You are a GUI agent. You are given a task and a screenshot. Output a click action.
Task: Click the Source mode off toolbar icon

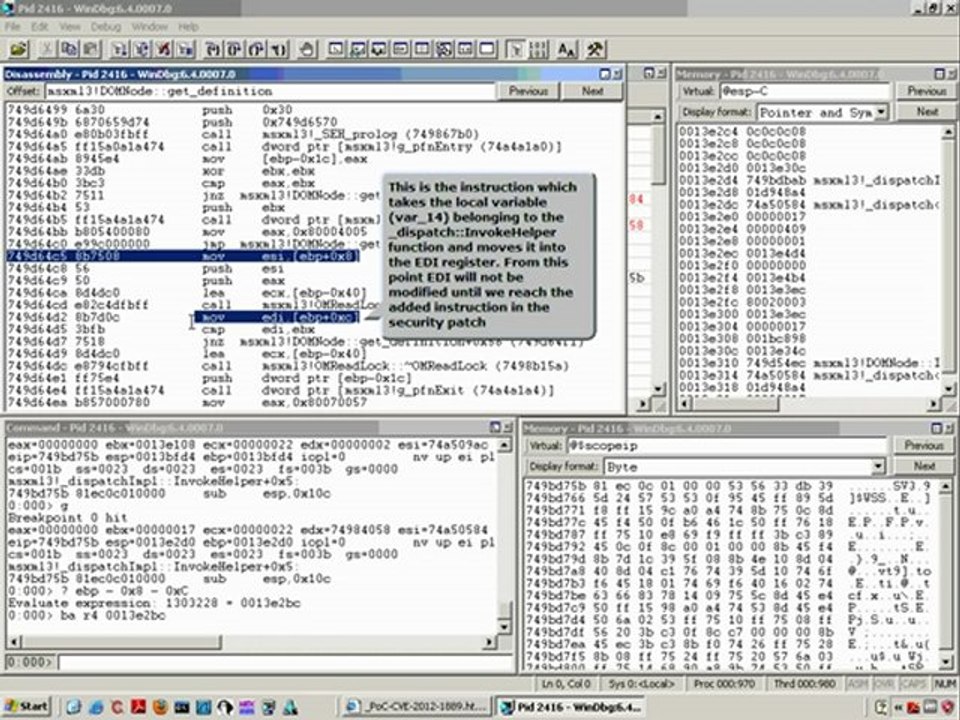click(x=538, y=50)
